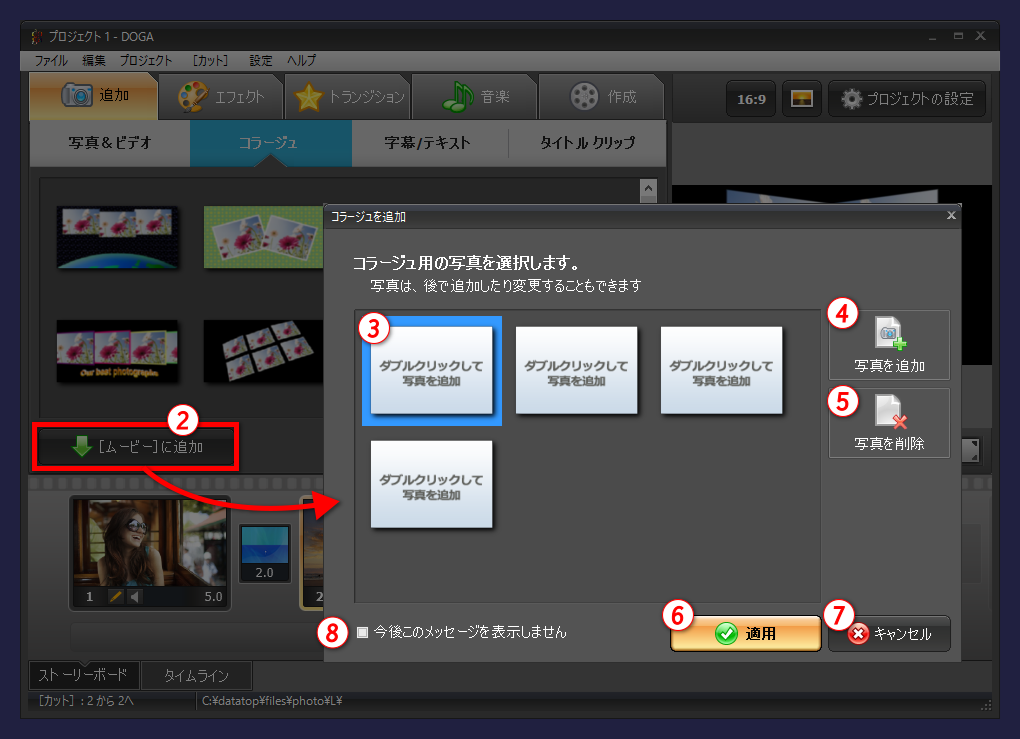The width and height of the screenshot is (1020, 739).
Task: Click the background image icon beside 16:9
Action: (800, 98)
